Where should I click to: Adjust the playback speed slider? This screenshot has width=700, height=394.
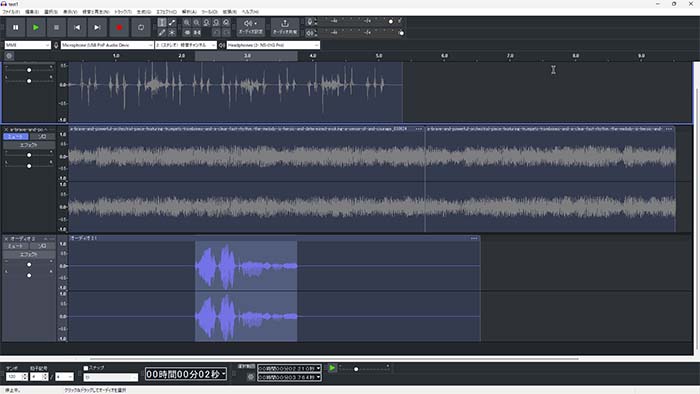pyautogui.click(x=356, y=369)
